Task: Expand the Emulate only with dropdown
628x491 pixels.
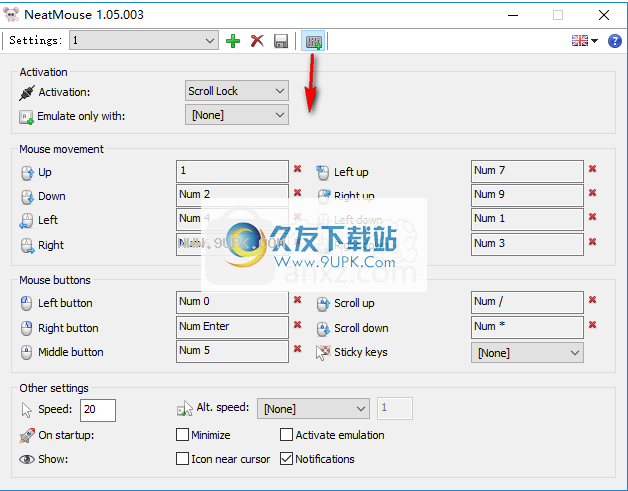Action: tap(237, 115)
